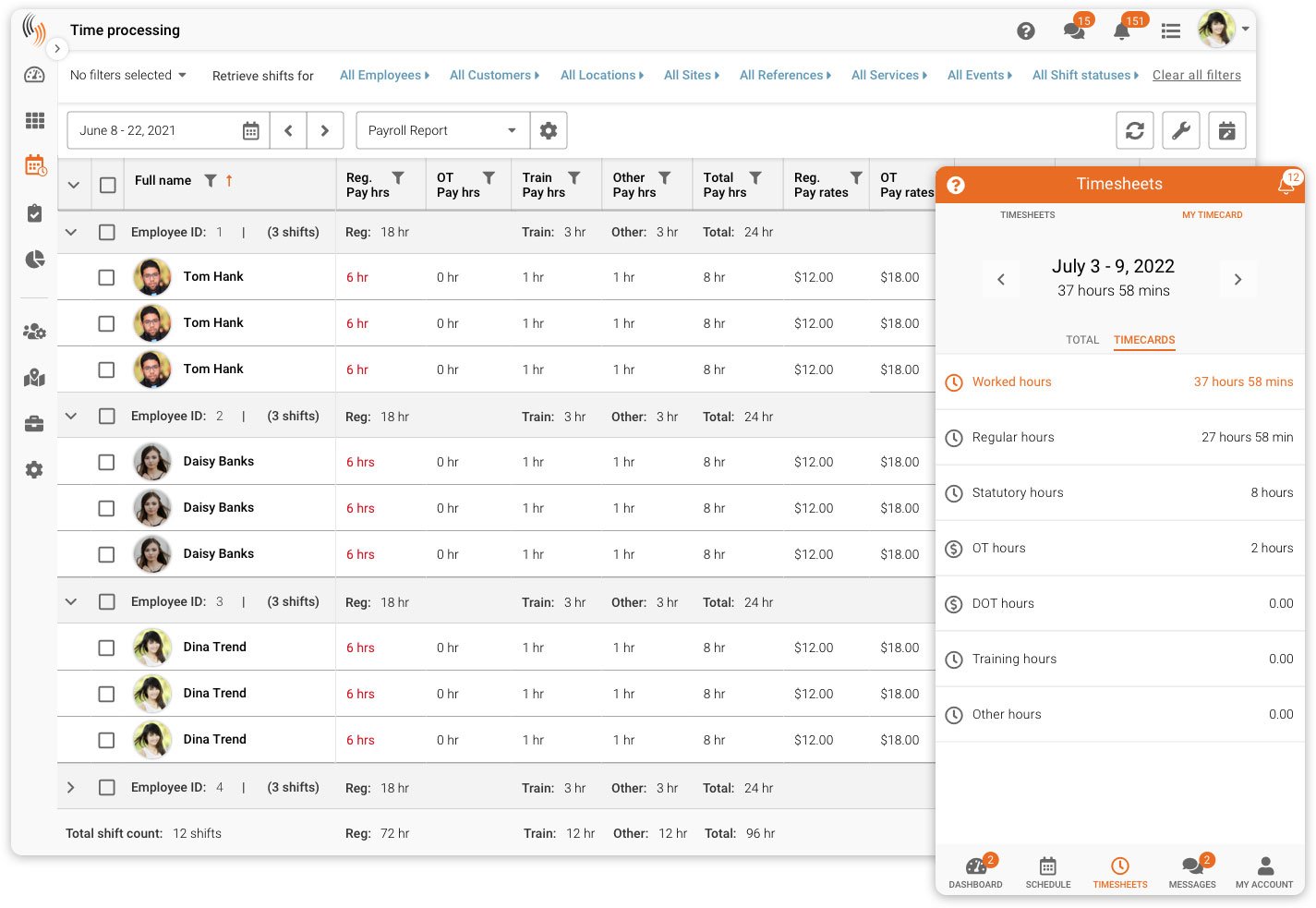Go to previous week in Timesheets panel
This screenshot has height=908, width=1316.
(1000, 279)
